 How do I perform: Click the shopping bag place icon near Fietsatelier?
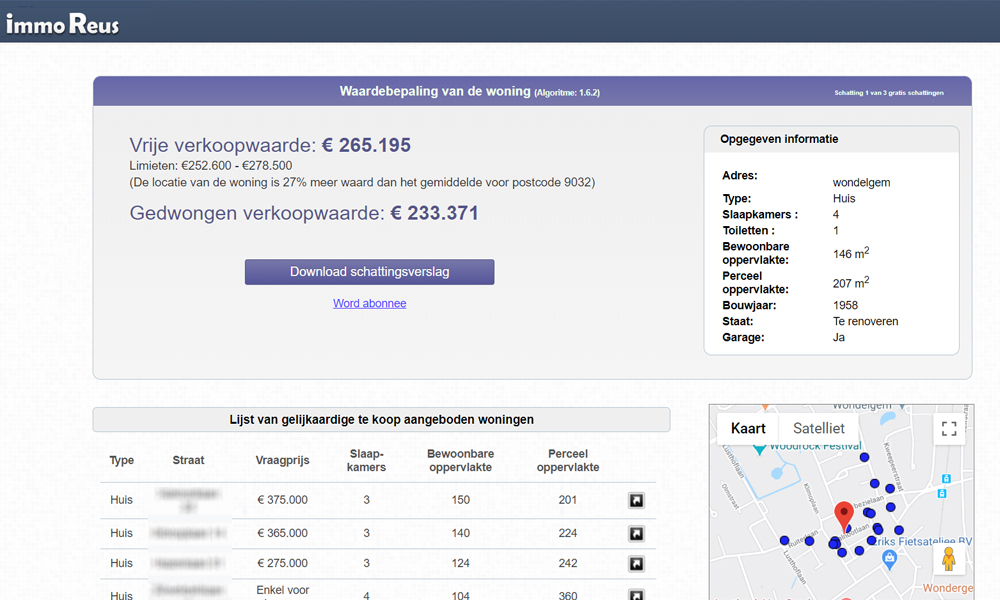point(889,557)
